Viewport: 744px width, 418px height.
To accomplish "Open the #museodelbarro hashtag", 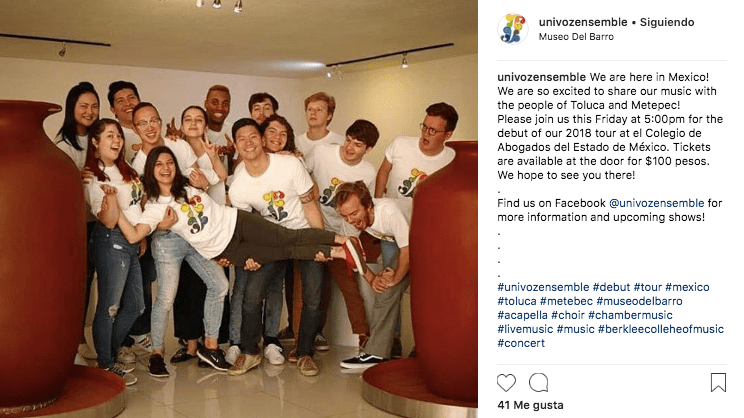I will tap(639, 301).
